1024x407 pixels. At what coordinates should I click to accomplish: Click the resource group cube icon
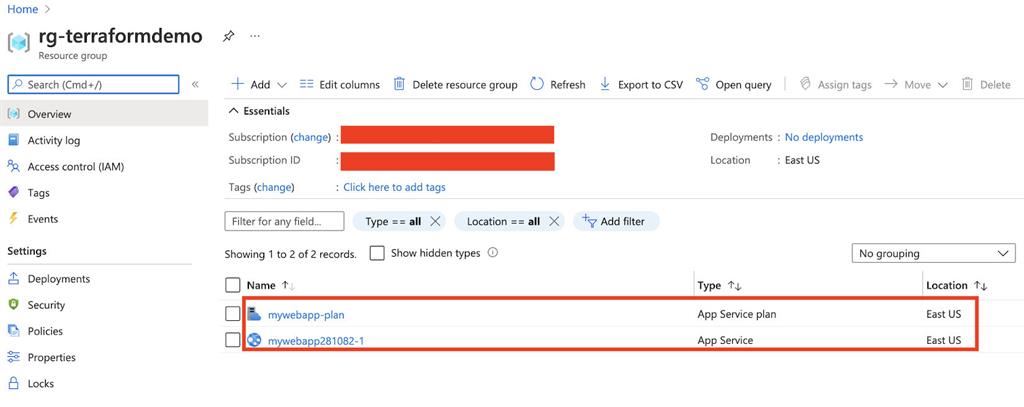(x=18, y=42)
